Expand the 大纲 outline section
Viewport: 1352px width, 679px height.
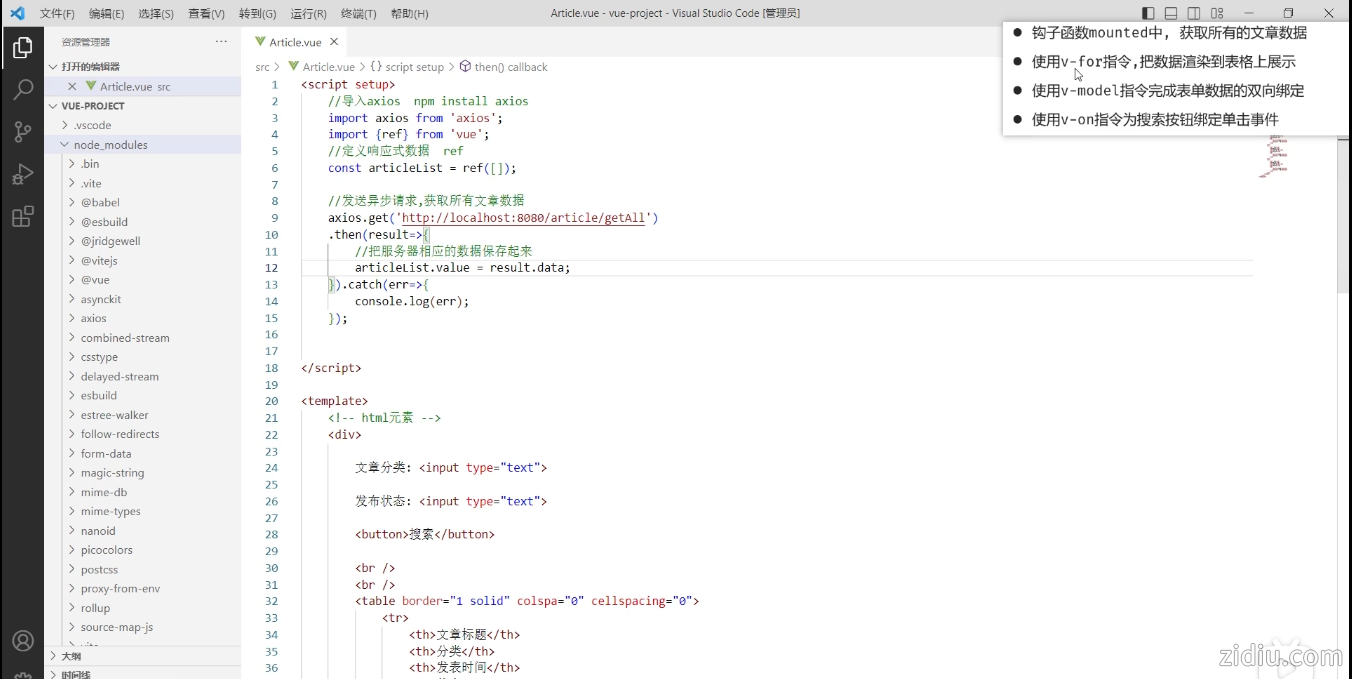click(x=71, y=656)
